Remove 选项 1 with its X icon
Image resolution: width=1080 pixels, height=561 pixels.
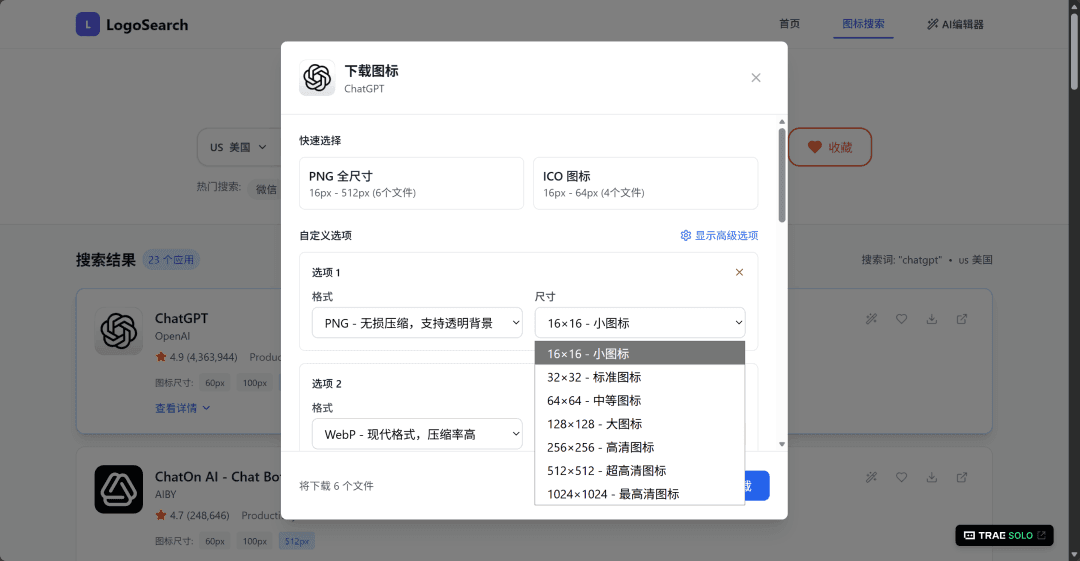[739, 272]
